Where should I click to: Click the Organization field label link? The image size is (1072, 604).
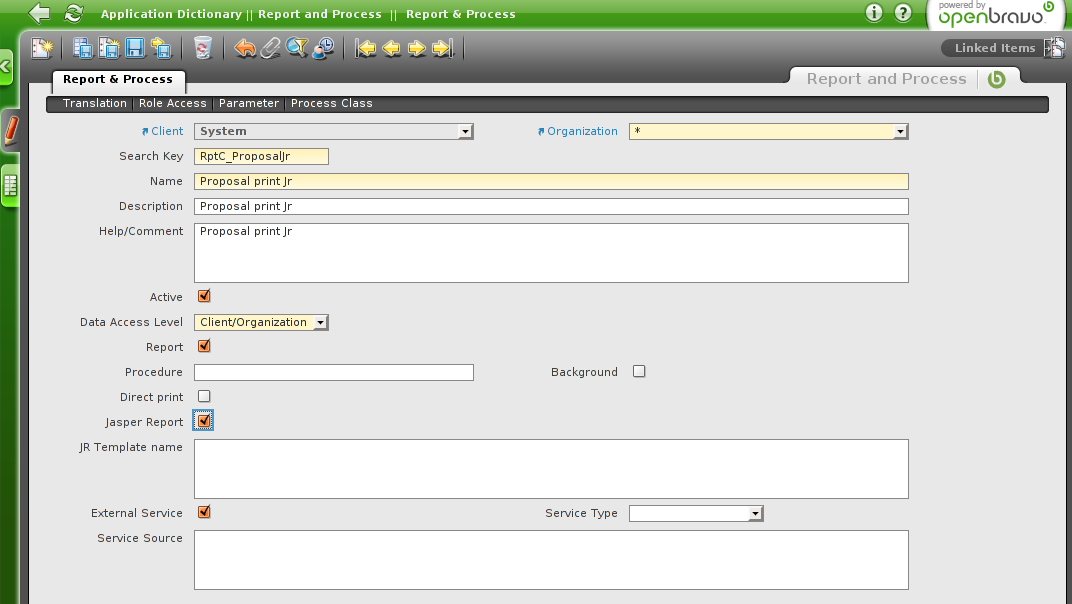582,131
